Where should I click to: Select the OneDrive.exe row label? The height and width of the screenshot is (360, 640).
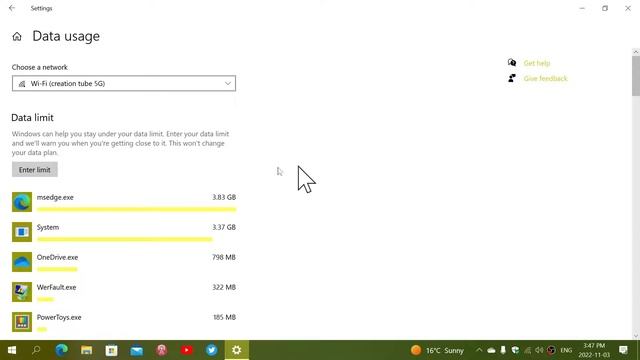coord(57,258)
